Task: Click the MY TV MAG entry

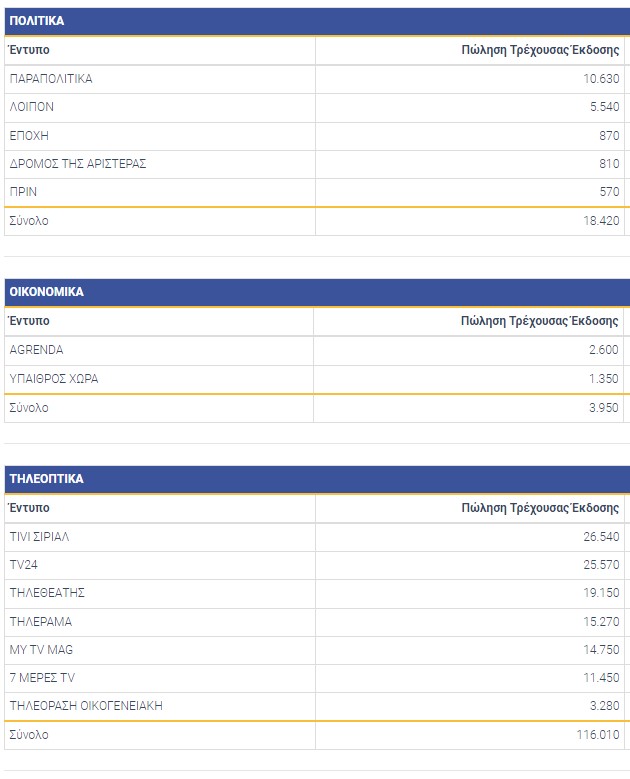Action: [x=41, y=650]
